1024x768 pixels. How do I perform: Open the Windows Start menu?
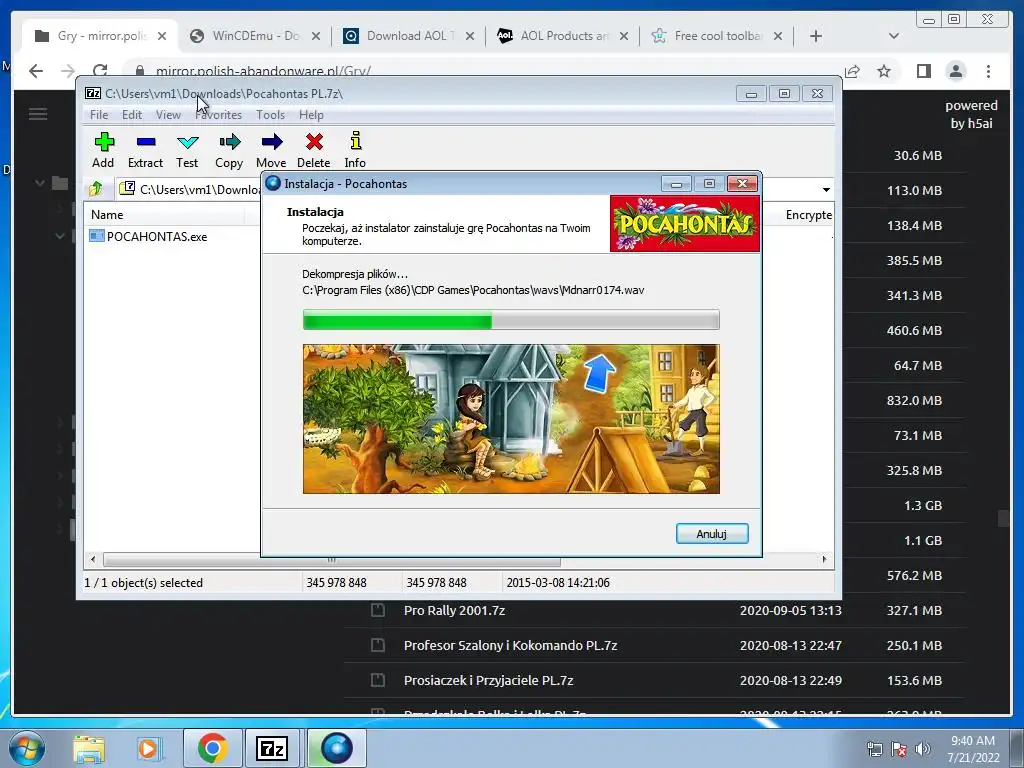click(27, 748)
